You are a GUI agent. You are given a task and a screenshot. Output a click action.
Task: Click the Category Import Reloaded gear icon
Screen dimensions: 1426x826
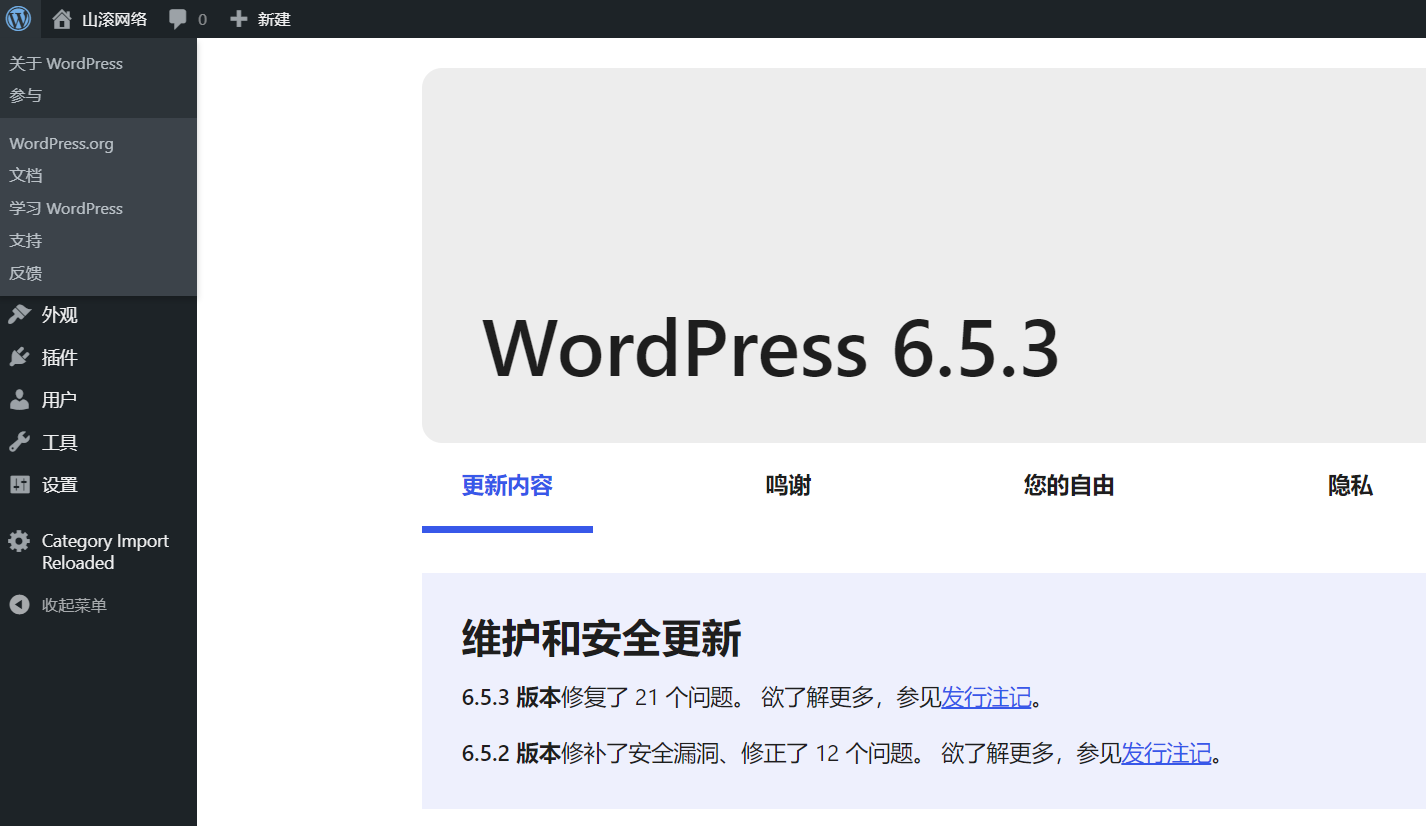coord(19,541)
